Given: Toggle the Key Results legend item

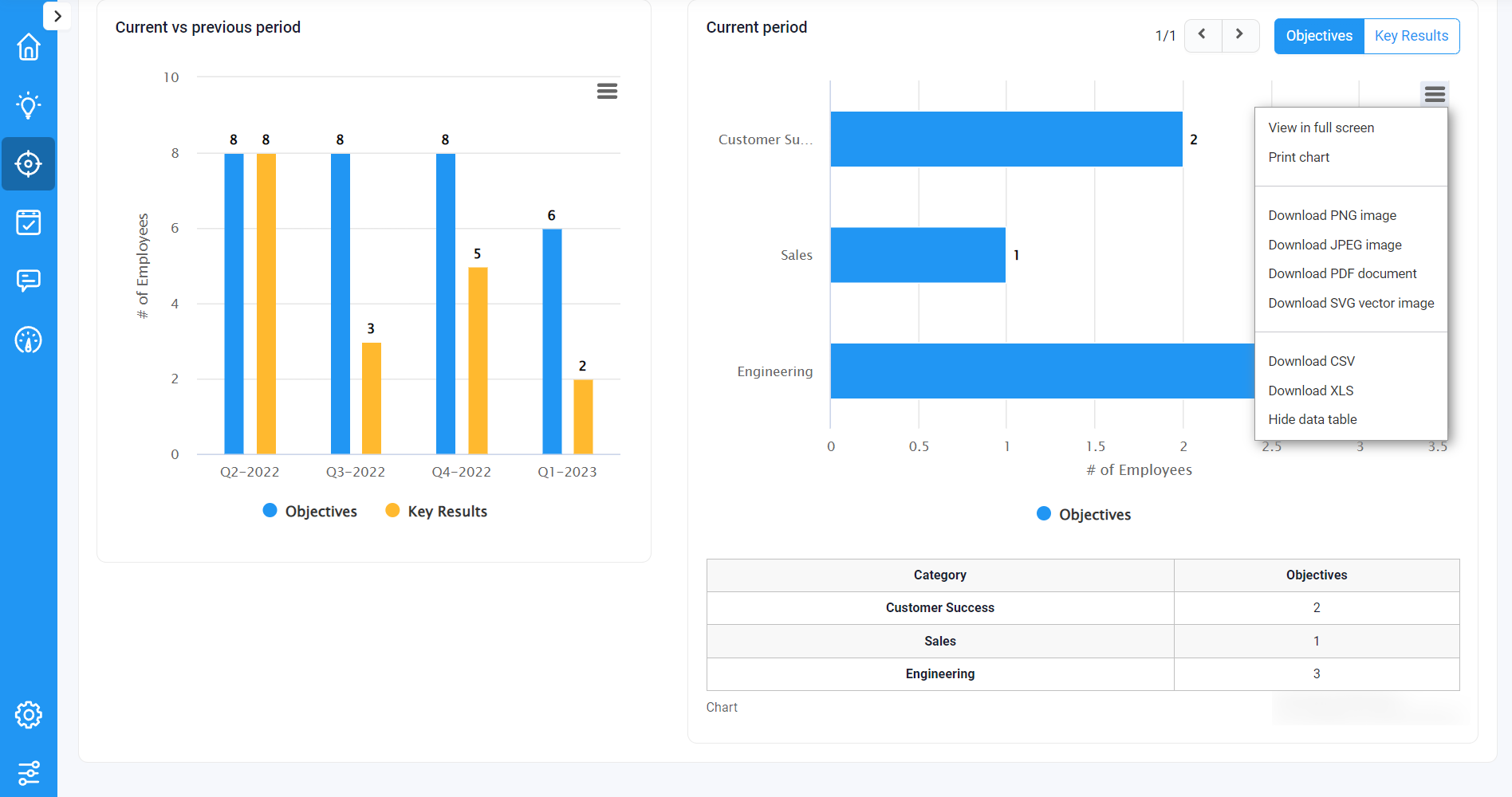Looking at the screenshot, I should click(435, 511).
